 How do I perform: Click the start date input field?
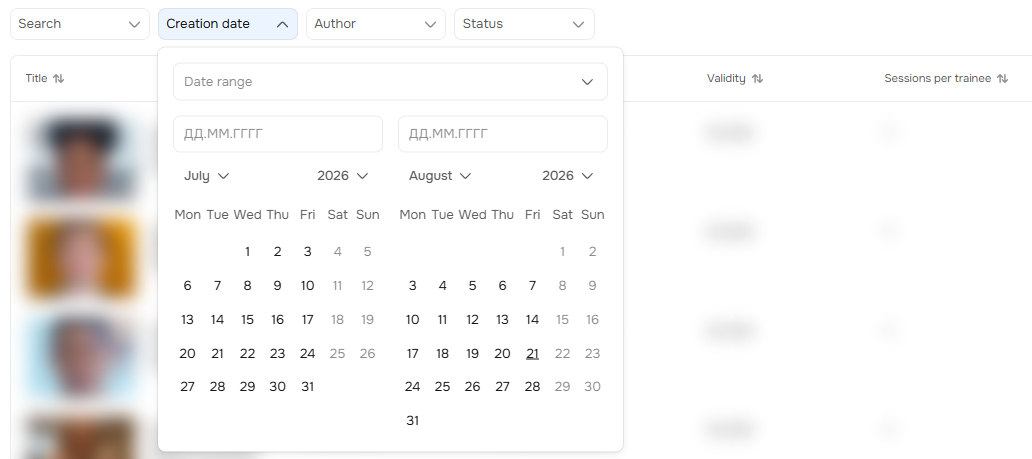click(278, 134)
